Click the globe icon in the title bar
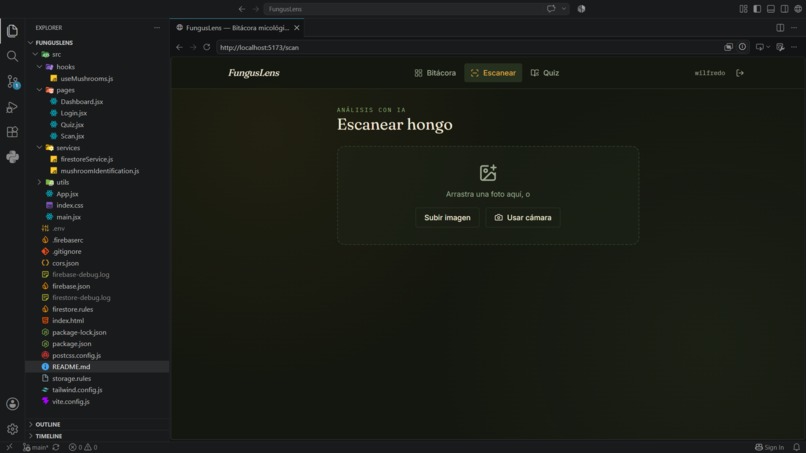The height and width of the screenshot is (453, 806). (798, 9)
